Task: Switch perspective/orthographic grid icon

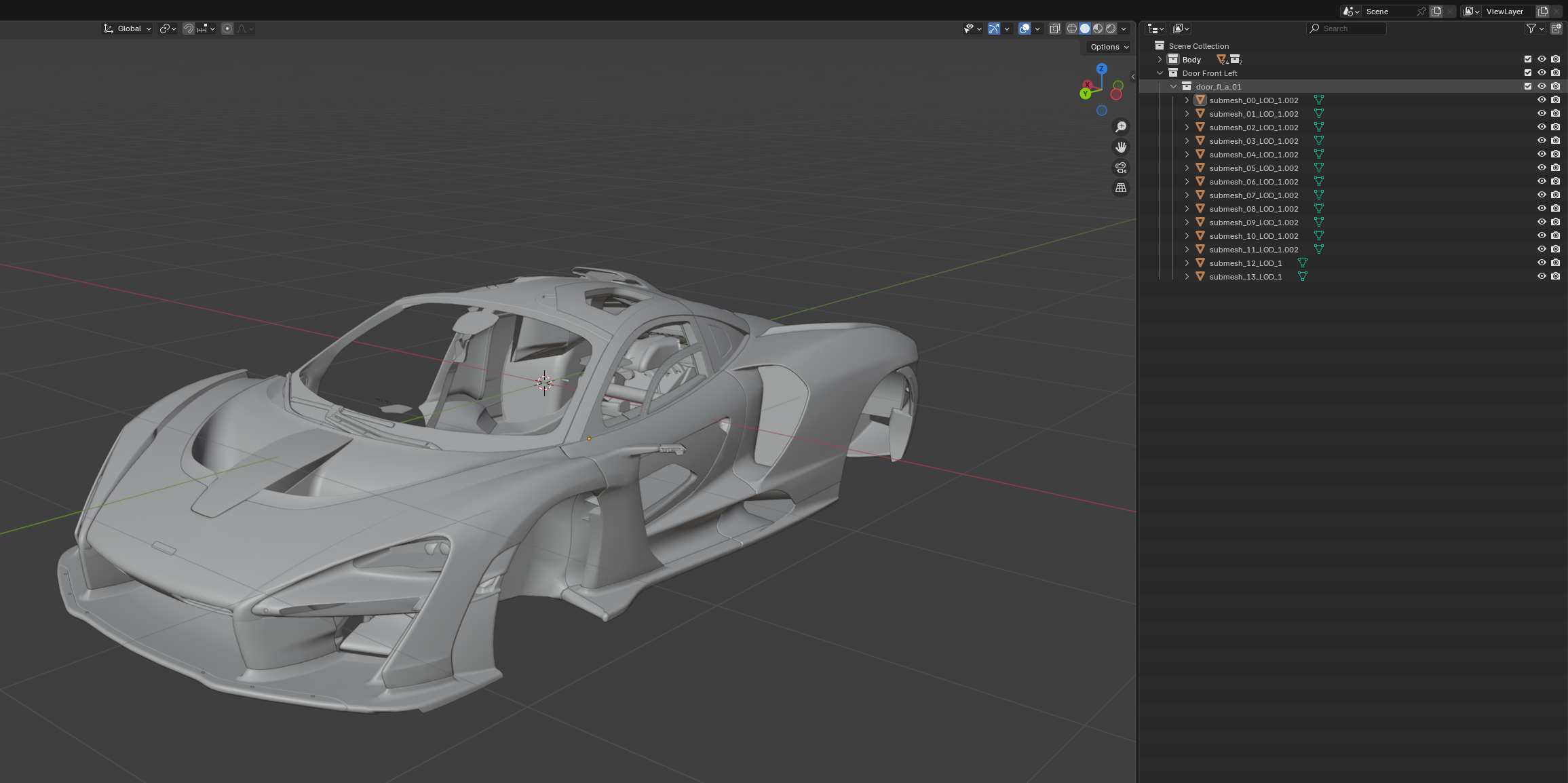Action: (1121, 188)
